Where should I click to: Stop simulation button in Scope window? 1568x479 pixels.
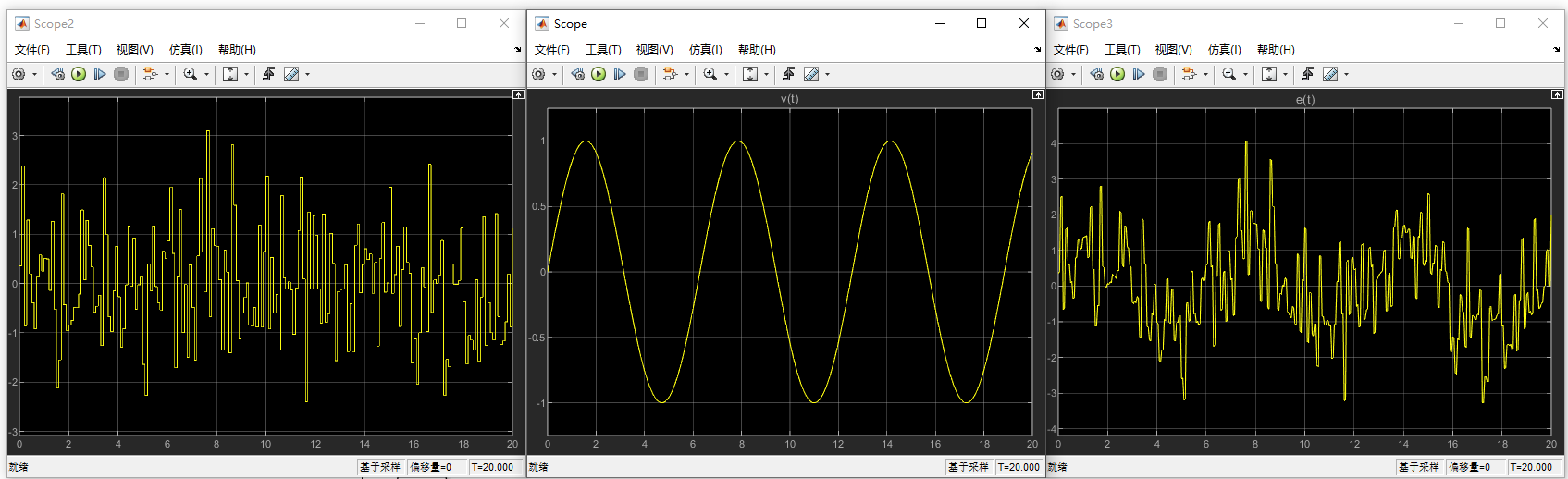click(x=641, y=74)
